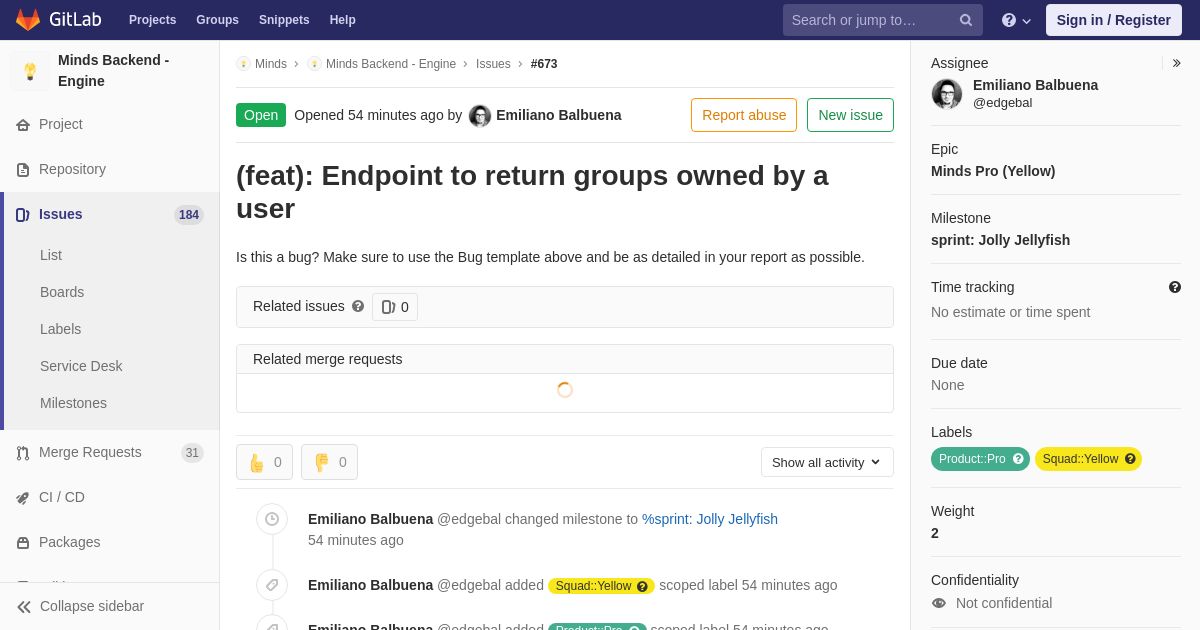Image resolution: width=1200 pixels, height=630 pixels.
Task: Select Labels under Issues
Action: [61, 329]
